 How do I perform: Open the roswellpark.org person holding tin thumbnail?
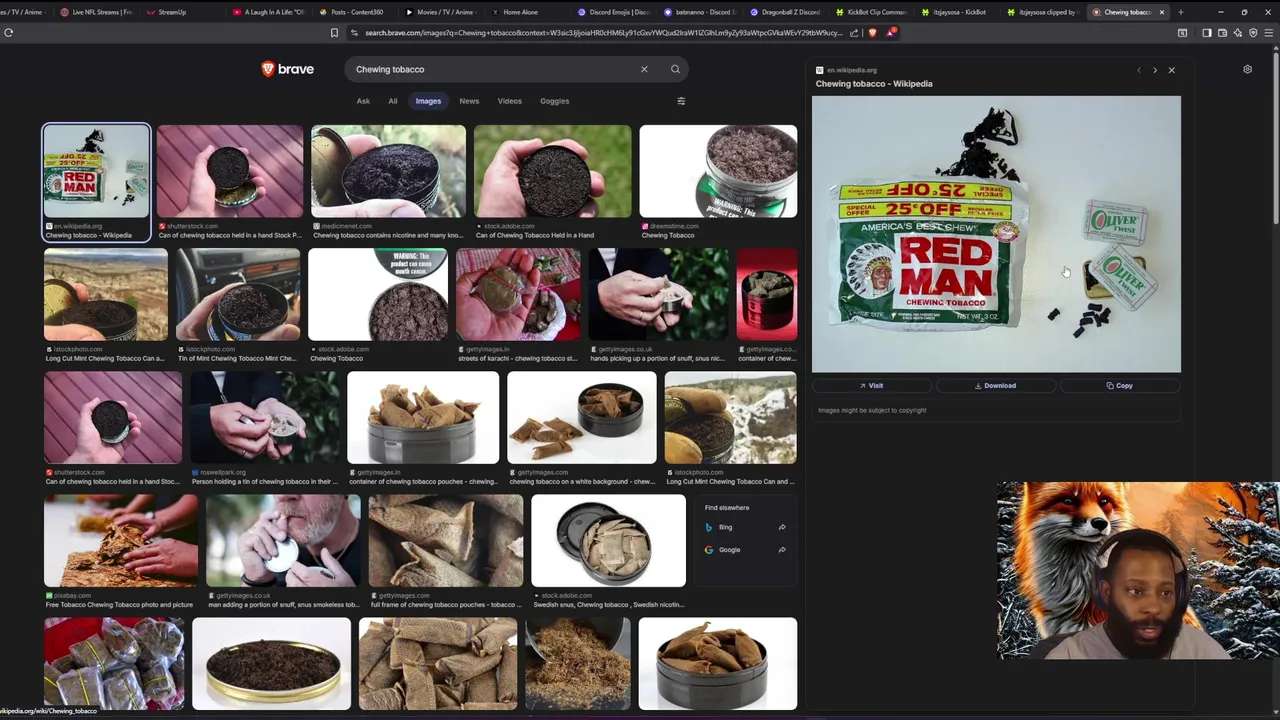pos(265,418)
